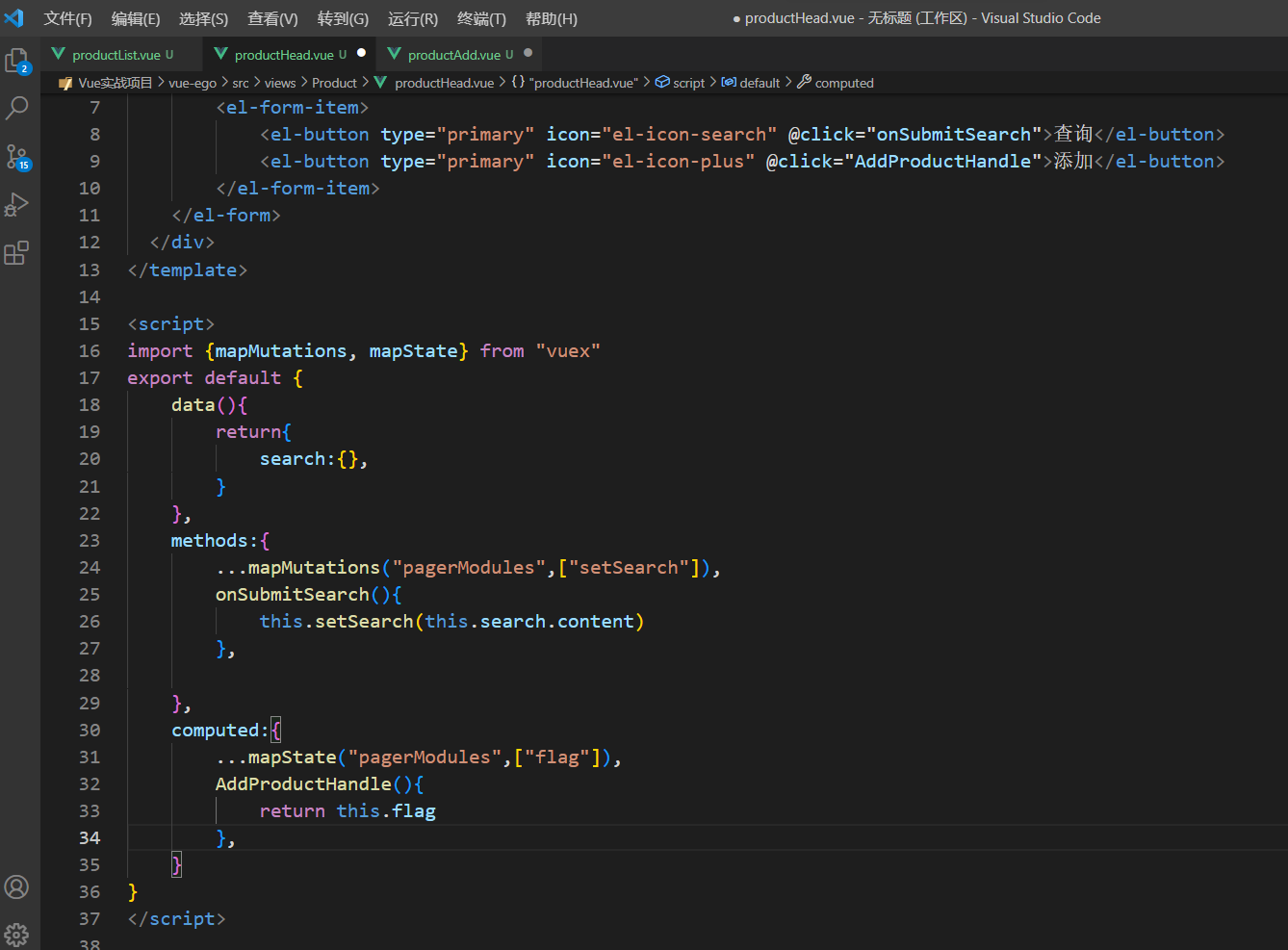Open the productHead.vue file breadcrumb
Screen dimensions: 1288x950
tap(444, 83)
